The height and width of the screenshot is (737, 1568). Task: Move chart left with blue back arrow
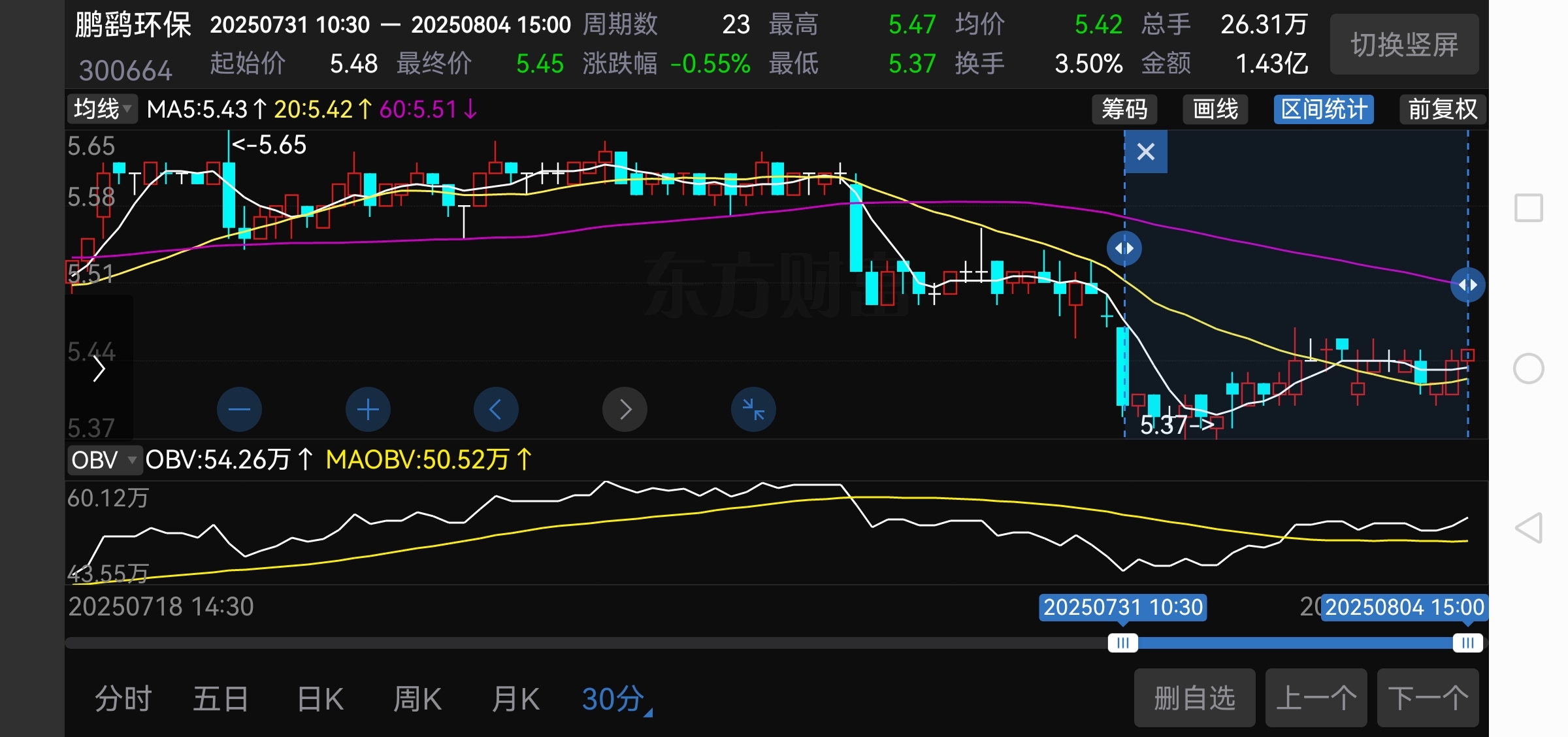[x=496, y=410]
